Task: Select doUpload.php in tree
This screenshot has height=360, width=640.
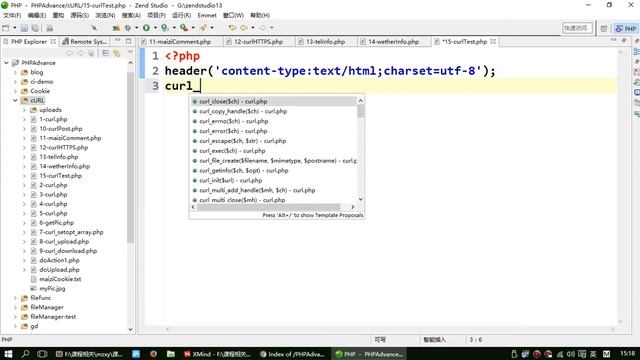Action: (x=59, y=270)
